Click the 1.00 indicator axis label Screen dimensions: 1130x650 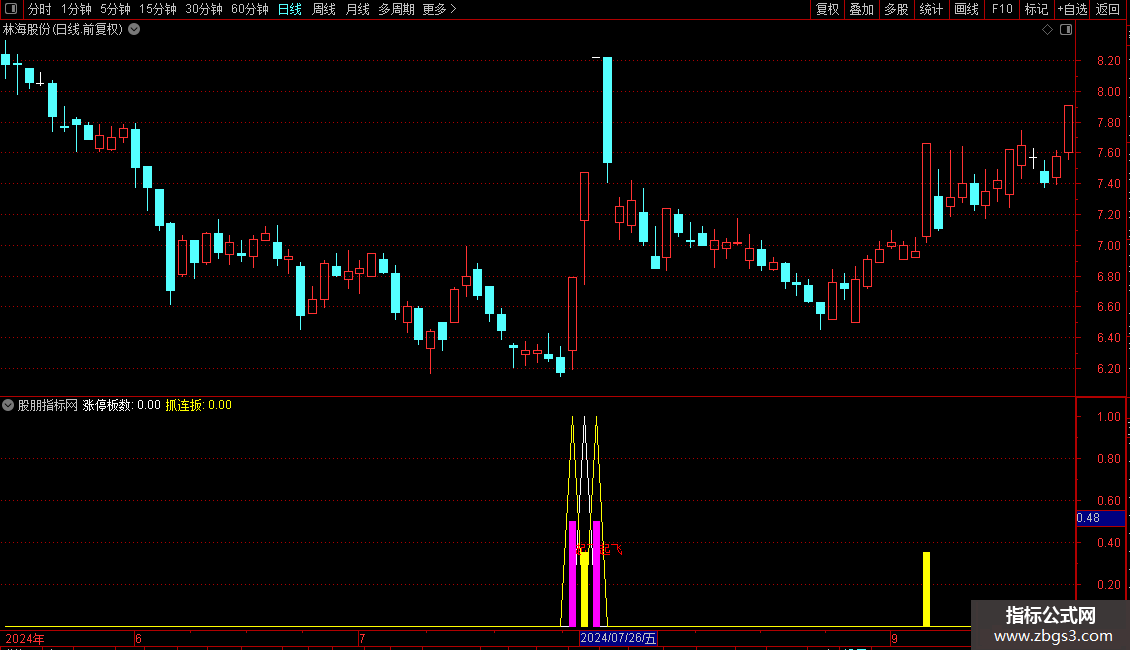[1108, 417]
